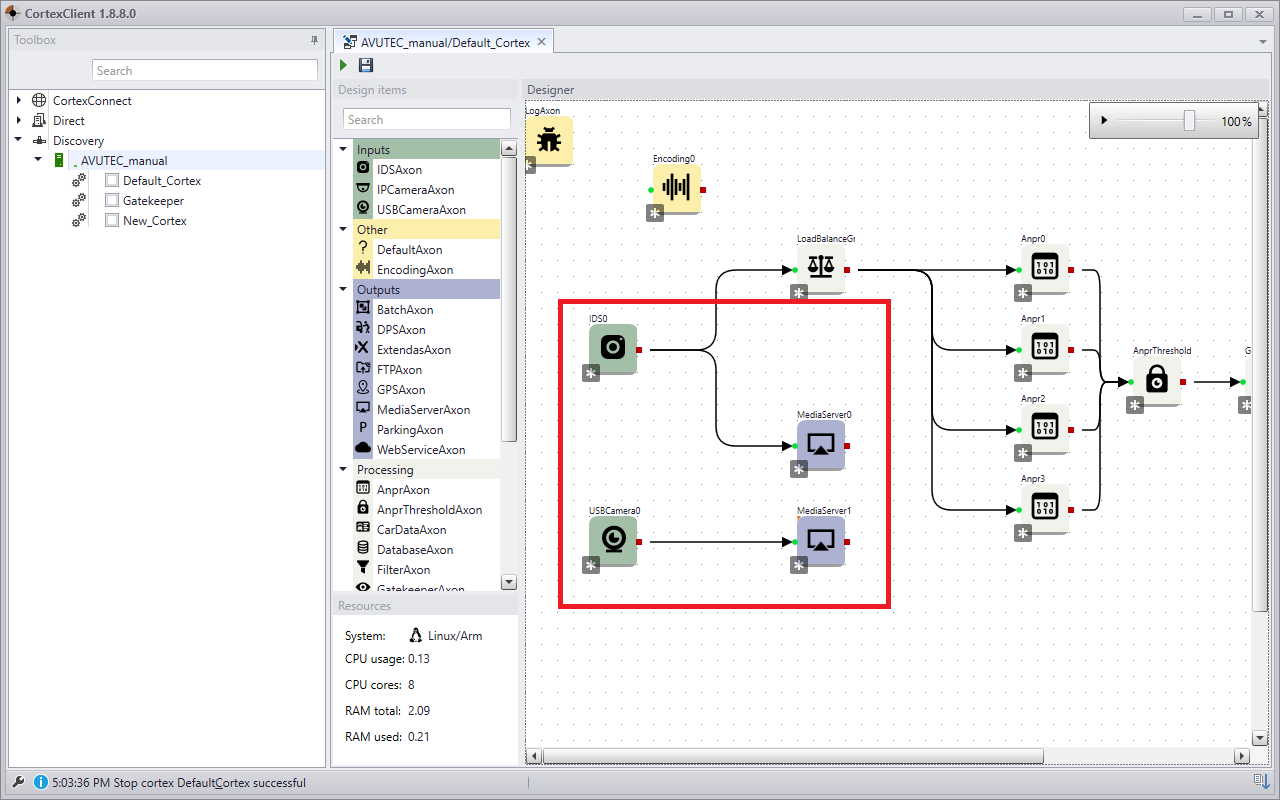The width and height of the screenshot is (1280, 800).
Task: Tick the Default_Cortex checkbox
Action: pyautogui.click(x=112, y=181)
